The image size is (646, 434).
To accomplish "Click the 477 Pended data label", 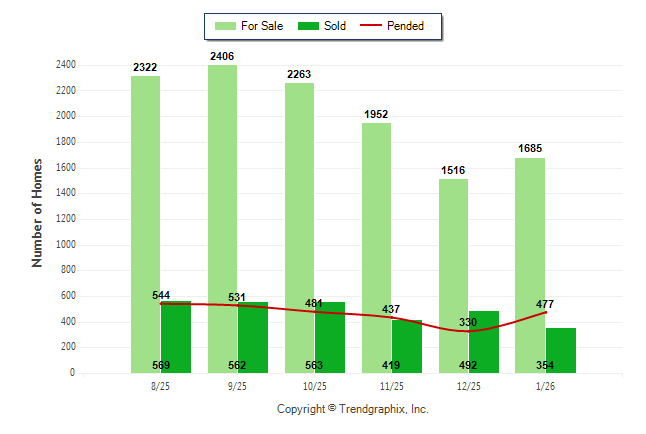I will coord(544,304).
